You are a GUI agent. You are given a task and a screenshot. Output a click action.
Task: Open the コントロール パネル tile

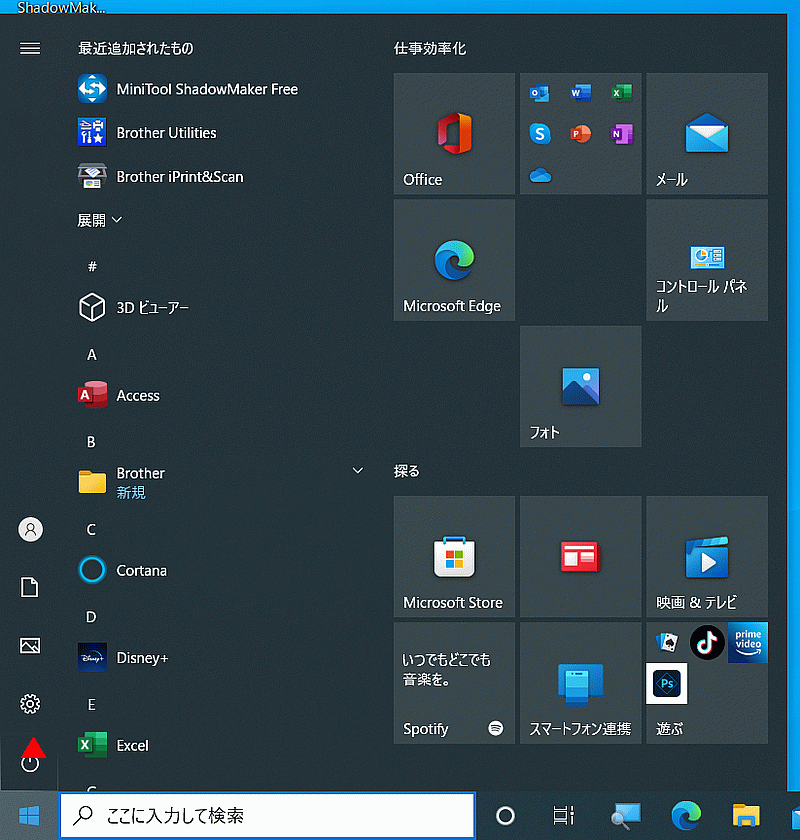(x=707, y=260)
